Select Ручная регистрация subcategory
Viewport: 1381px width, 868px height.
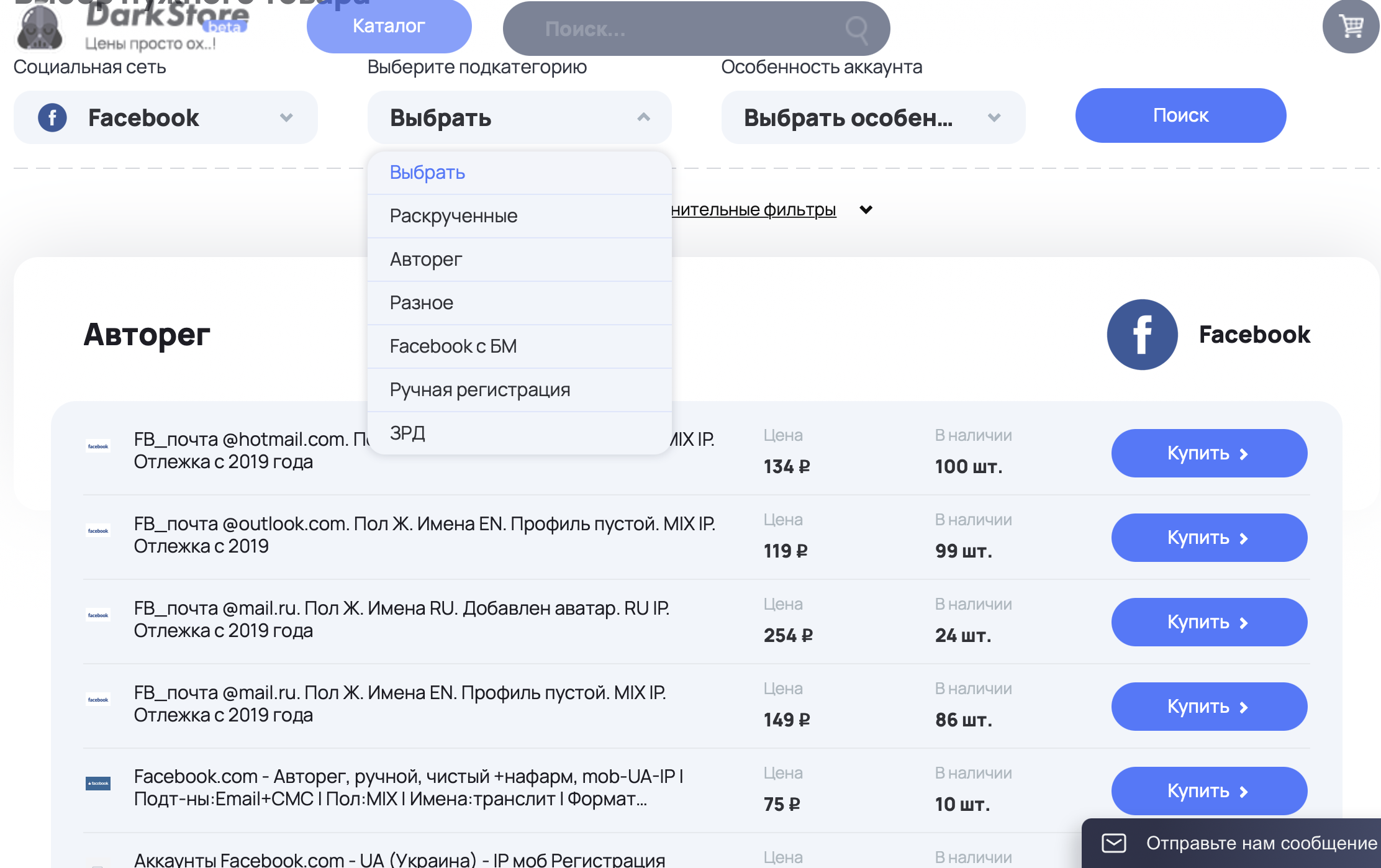479,390
